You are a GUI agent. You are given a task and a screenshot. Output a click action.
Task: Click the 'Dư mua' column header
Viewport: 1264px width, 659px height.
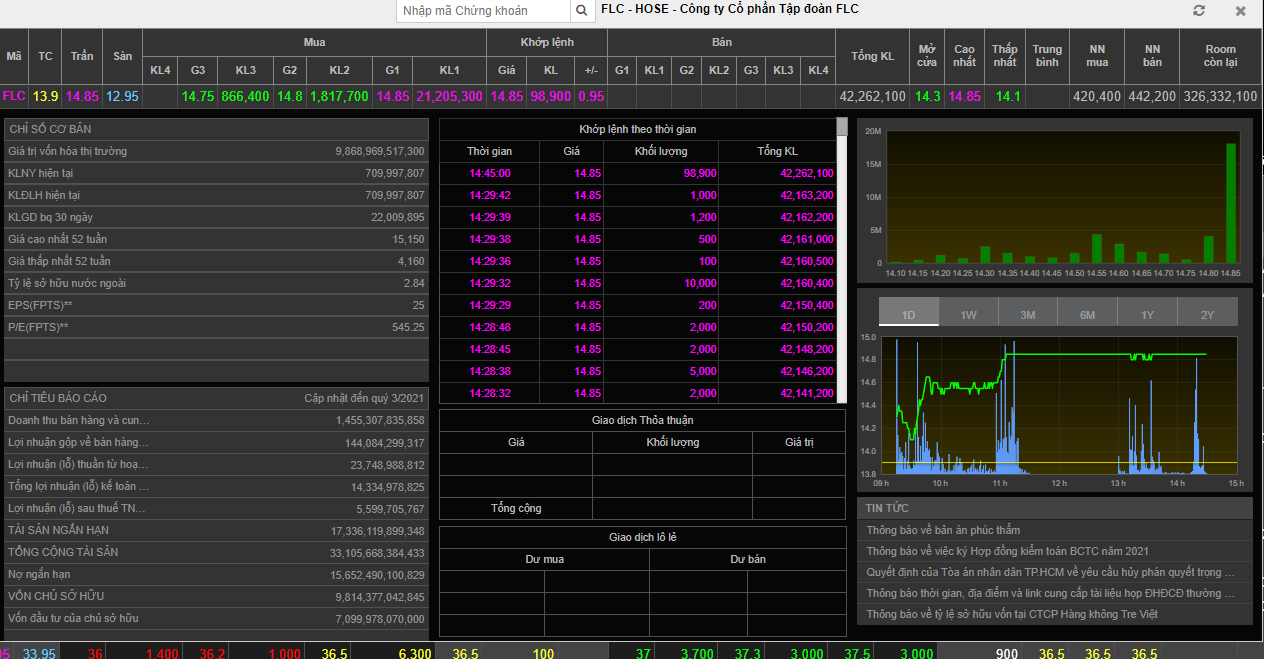click(x=545, y=559)
